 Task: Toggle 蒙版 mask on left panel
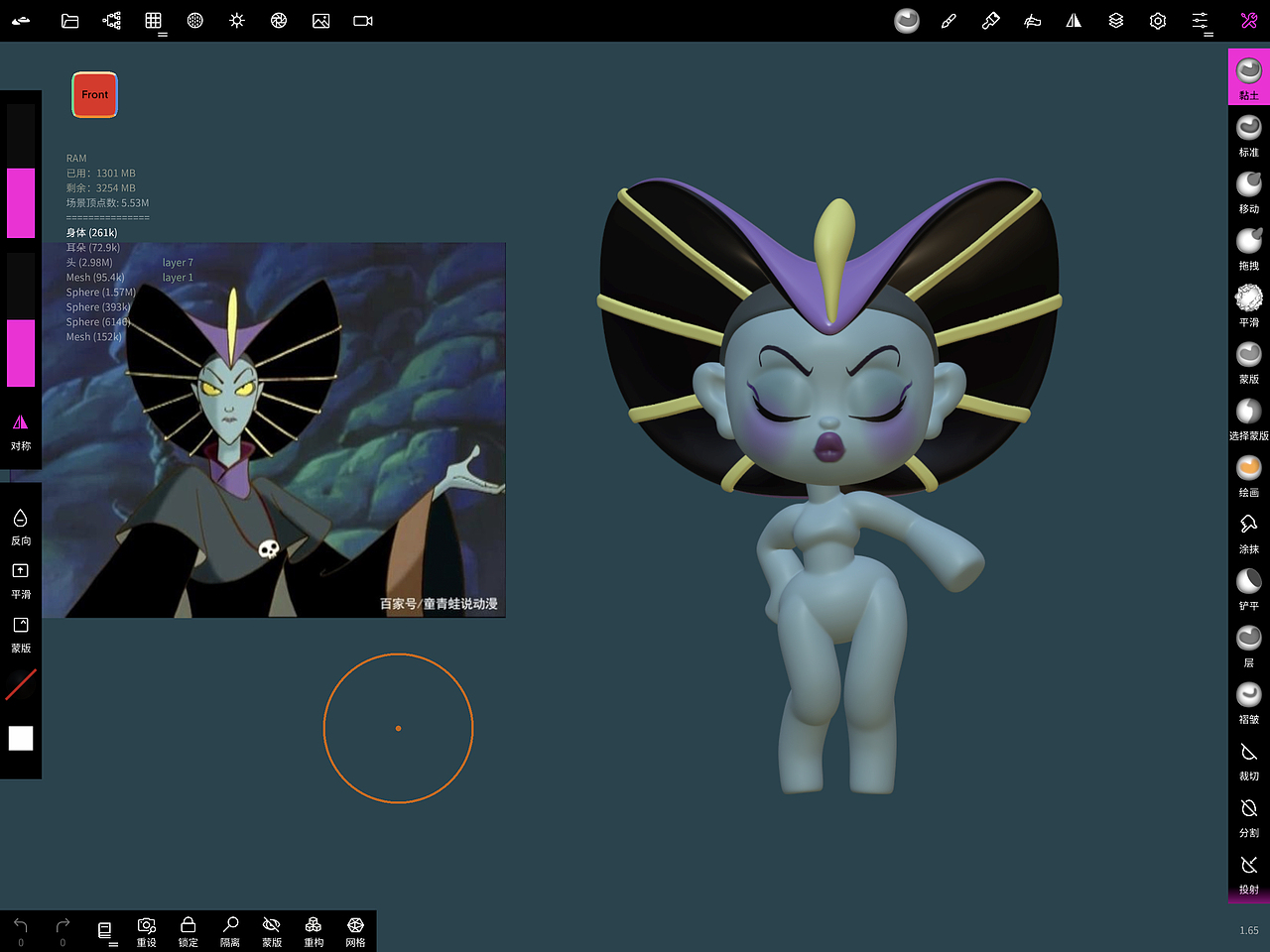pos(21,635)
